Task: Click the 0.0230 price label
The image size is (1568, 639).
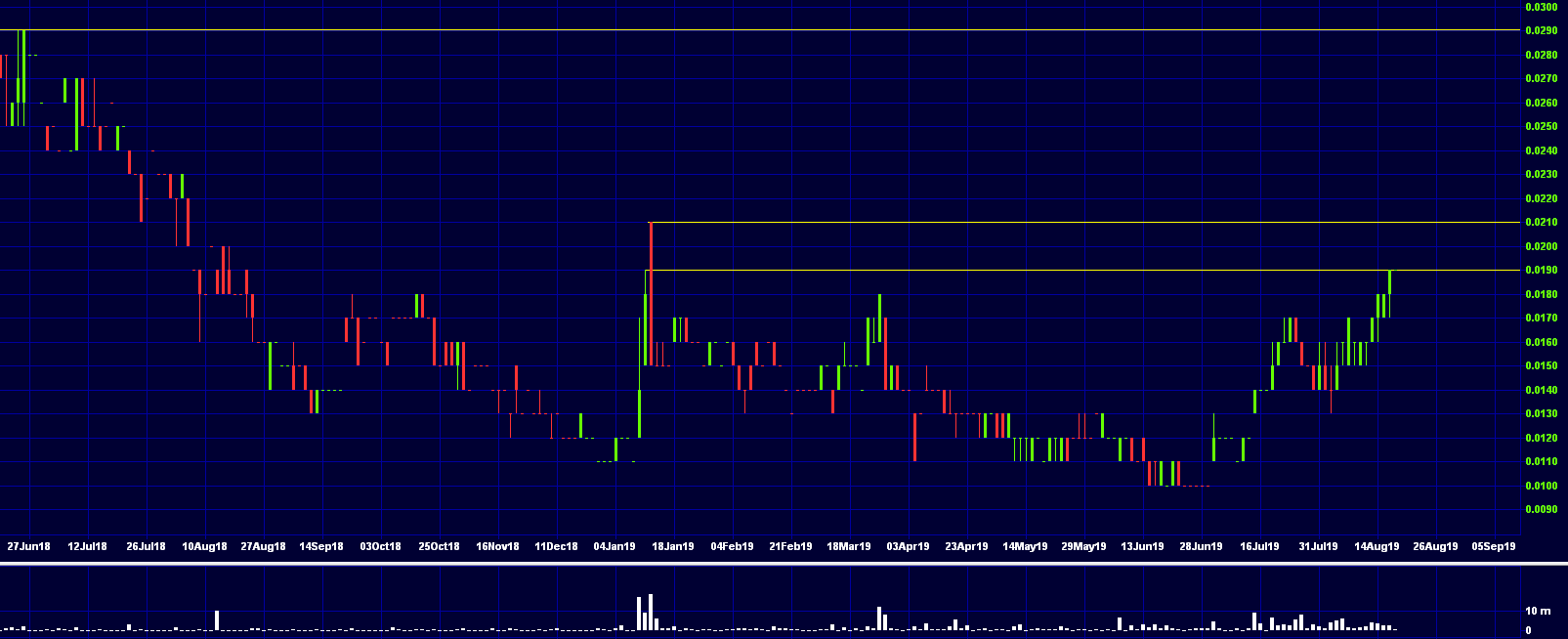Action: click(x=1541, y=174)
